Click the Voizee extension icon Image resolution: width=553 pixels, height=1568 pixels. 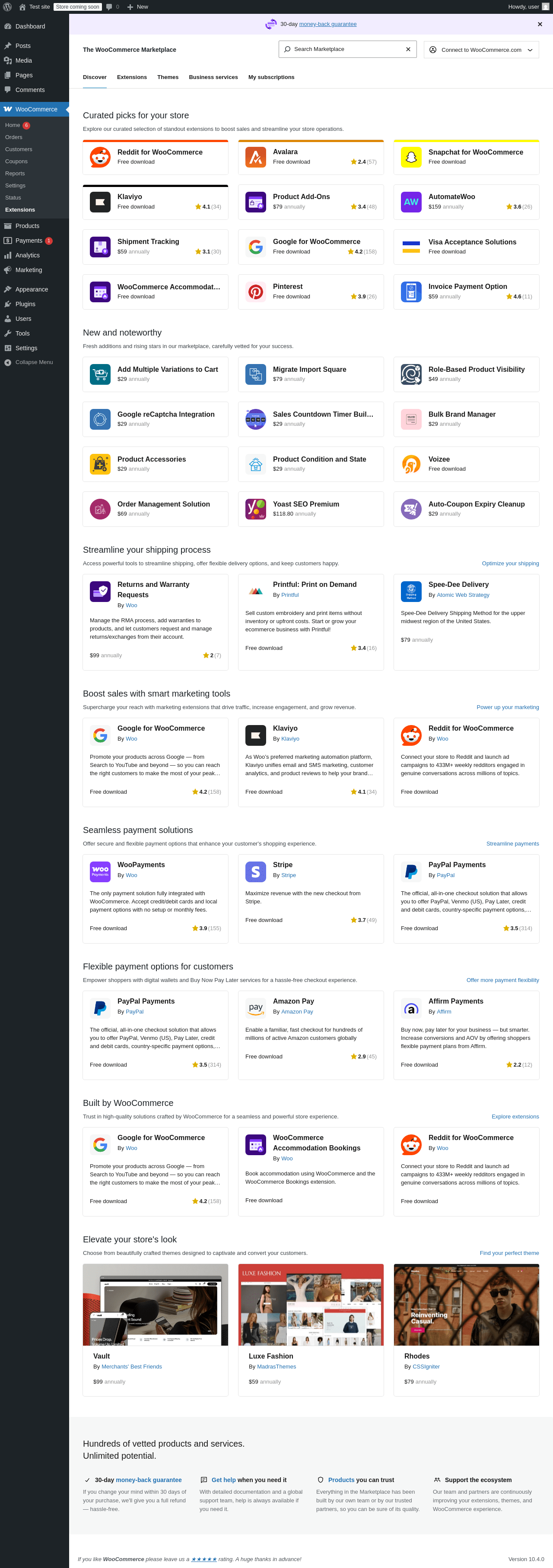click(411, 464)
